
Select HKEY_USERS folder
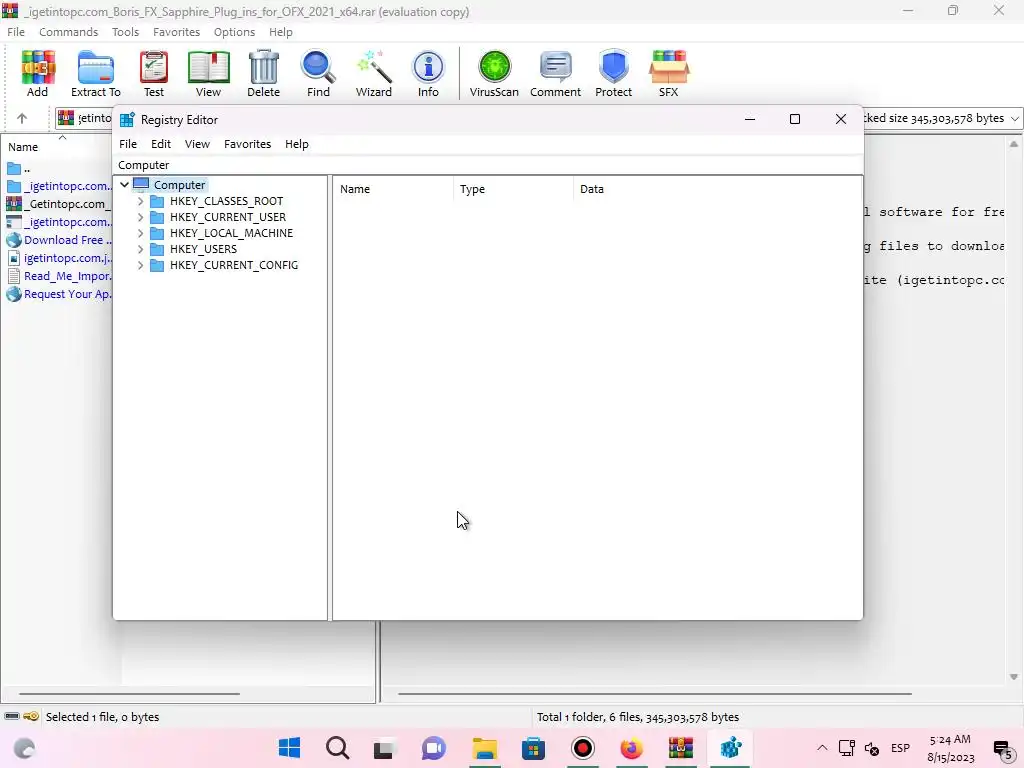[x=203, y=249]
